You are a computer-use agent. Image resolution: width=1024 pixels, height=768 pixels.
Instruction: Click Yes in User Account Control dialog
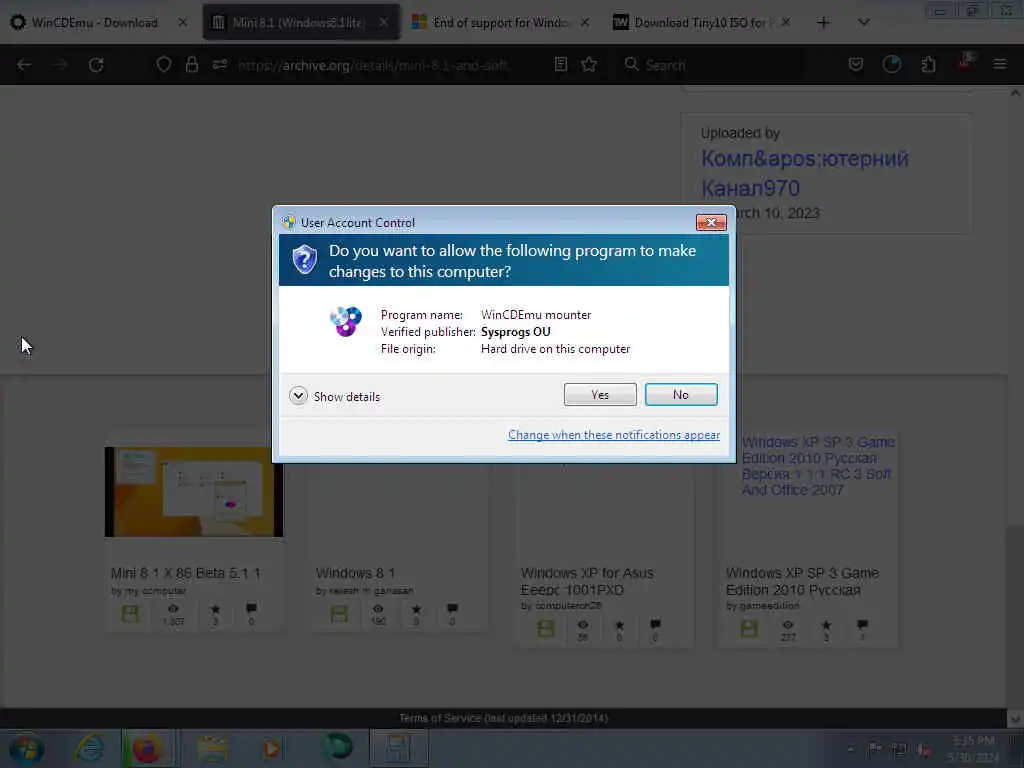click(600, 394)
